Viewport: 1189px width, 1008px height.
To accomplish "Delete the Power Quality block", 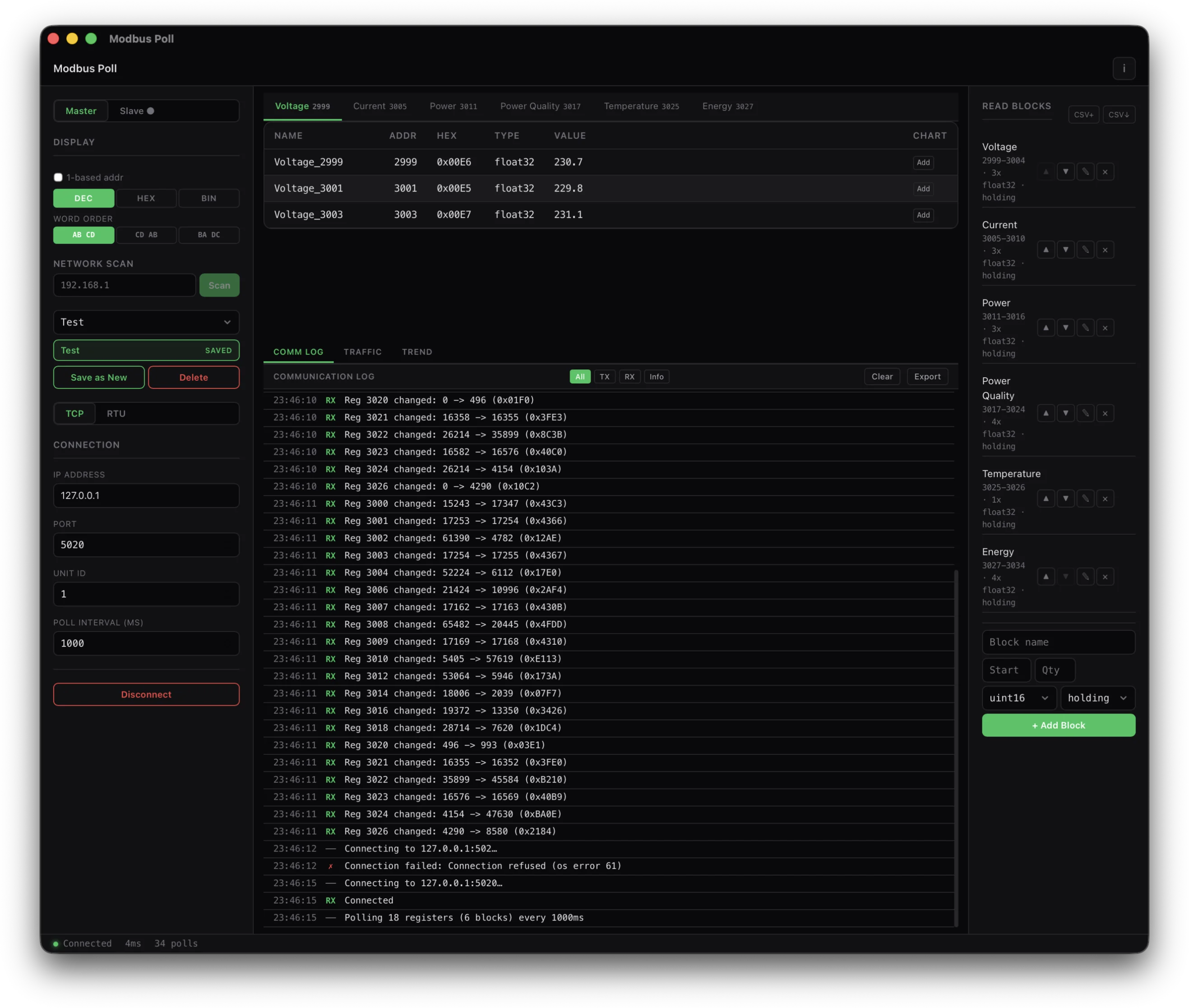I will click(x=1105, y=413).
